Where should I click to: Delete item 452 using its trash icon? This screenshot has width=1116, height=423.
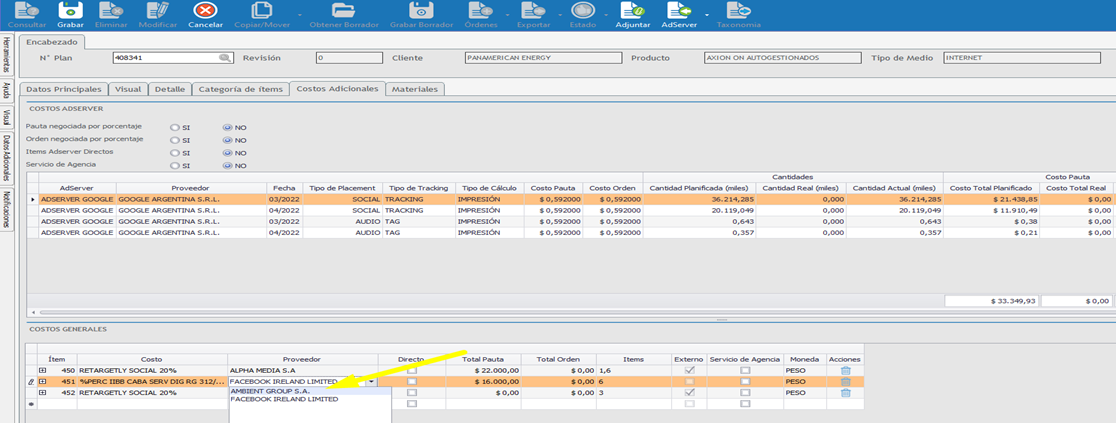pyautogui.click(x=845, y=392)
